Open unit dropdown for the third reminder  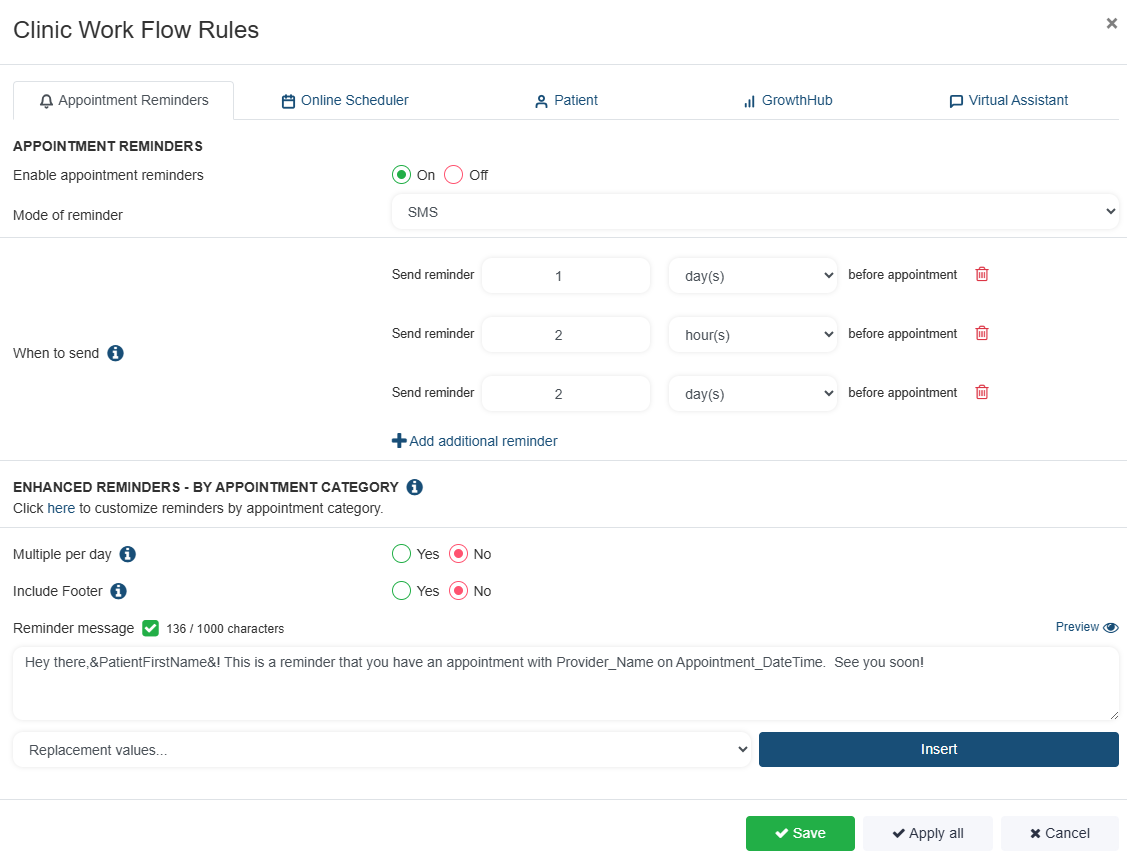pyautogui.click(x=753, y=394)
